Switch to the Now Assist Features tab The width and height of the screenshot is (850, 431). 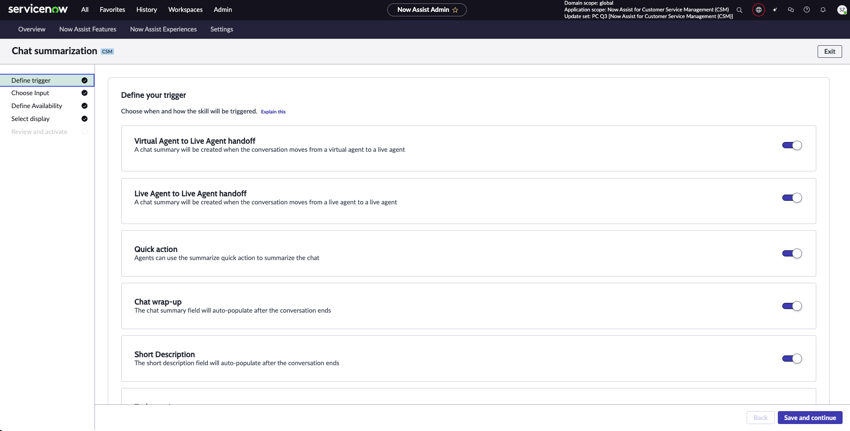[88, 29]
